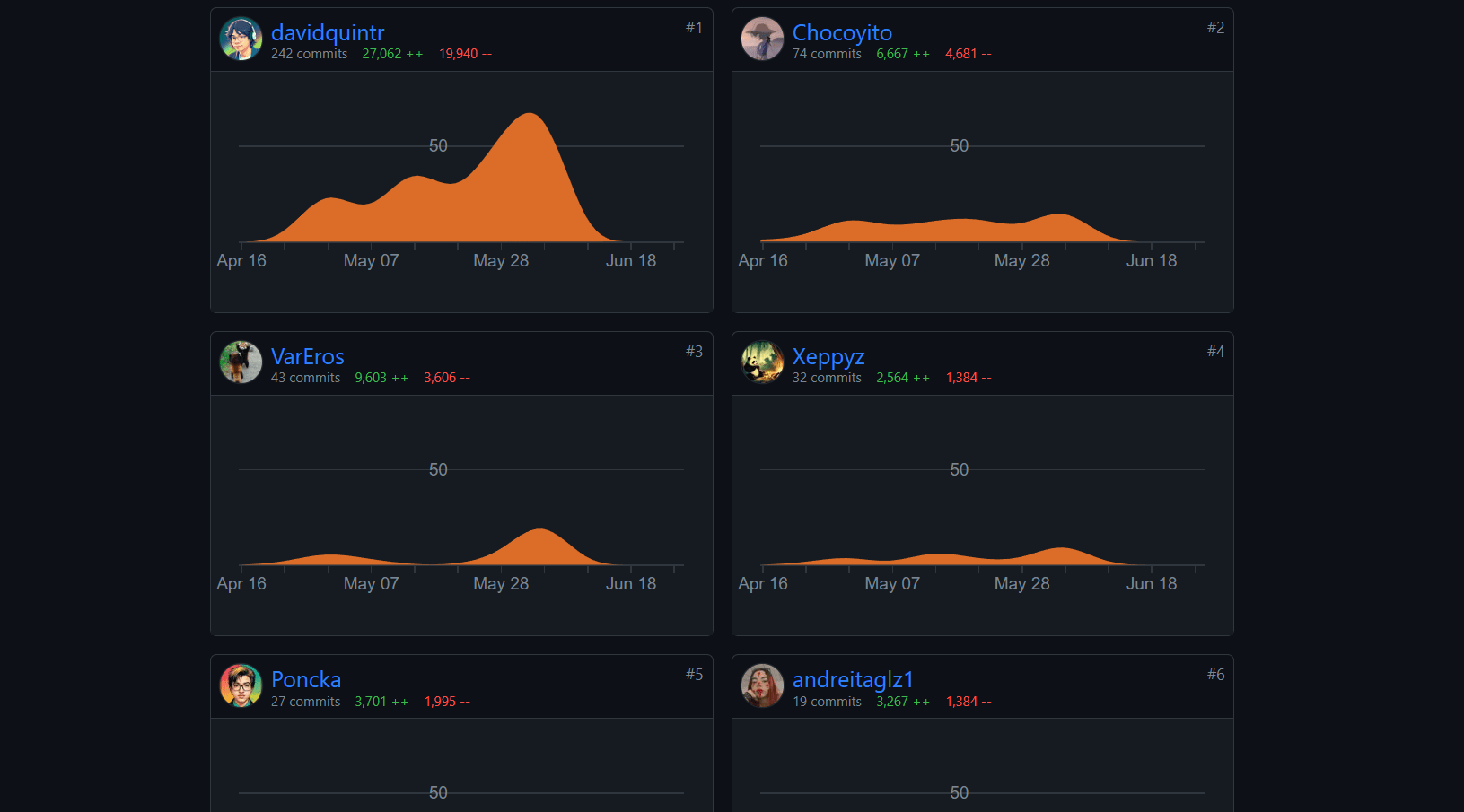Viewport: 1464px width, 812px height.
Task: Click the #1 rank badge
Action: [694, 28]
